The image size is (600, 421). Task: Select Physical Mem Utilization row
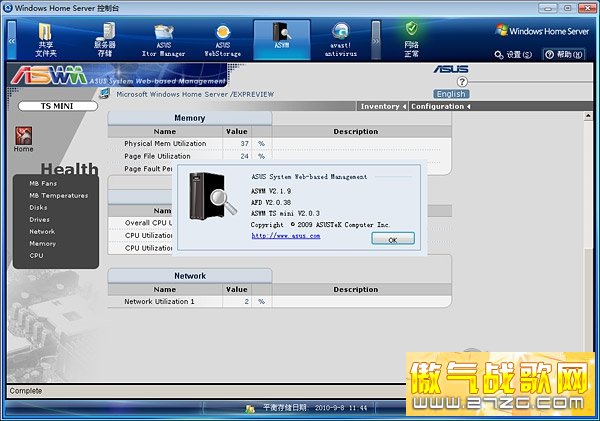[x=279, y=144]
